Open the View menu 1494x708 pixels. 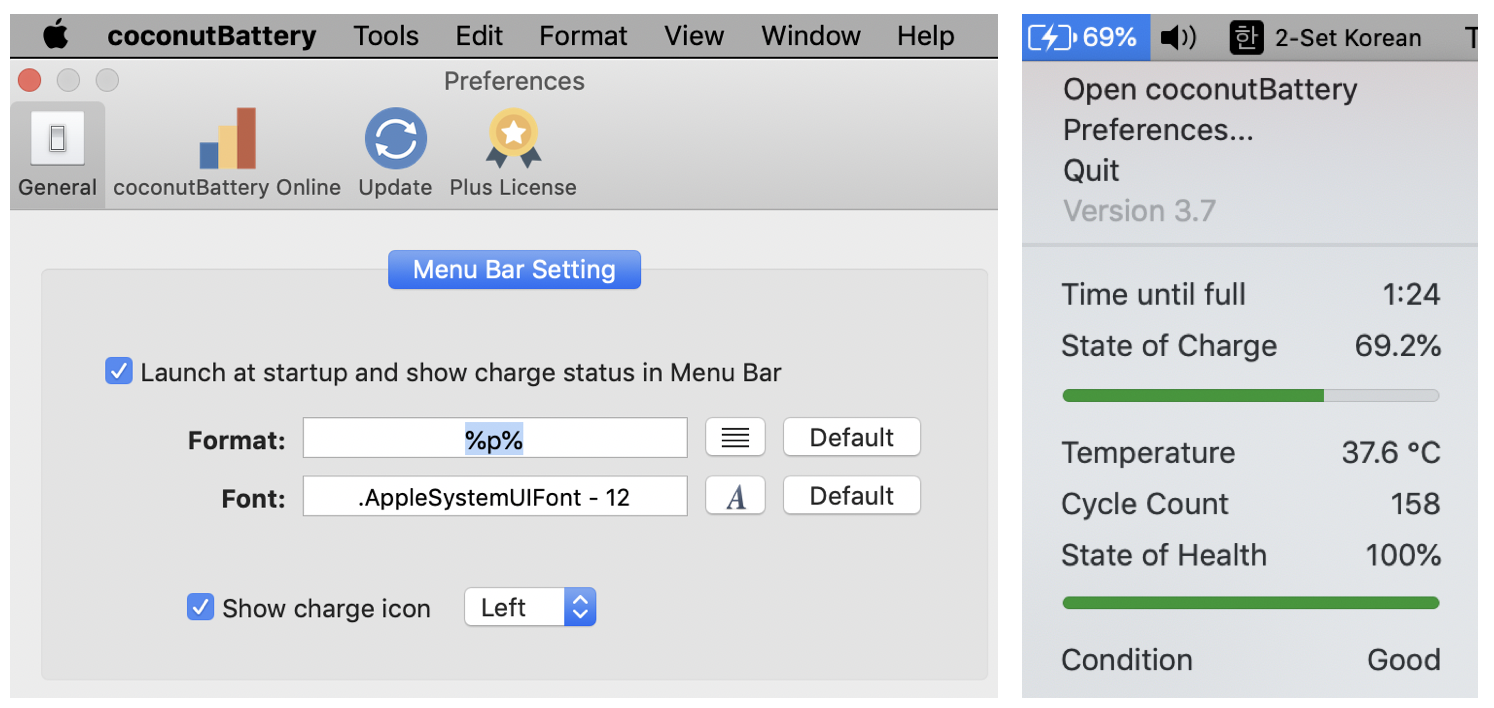click(694, 36)
